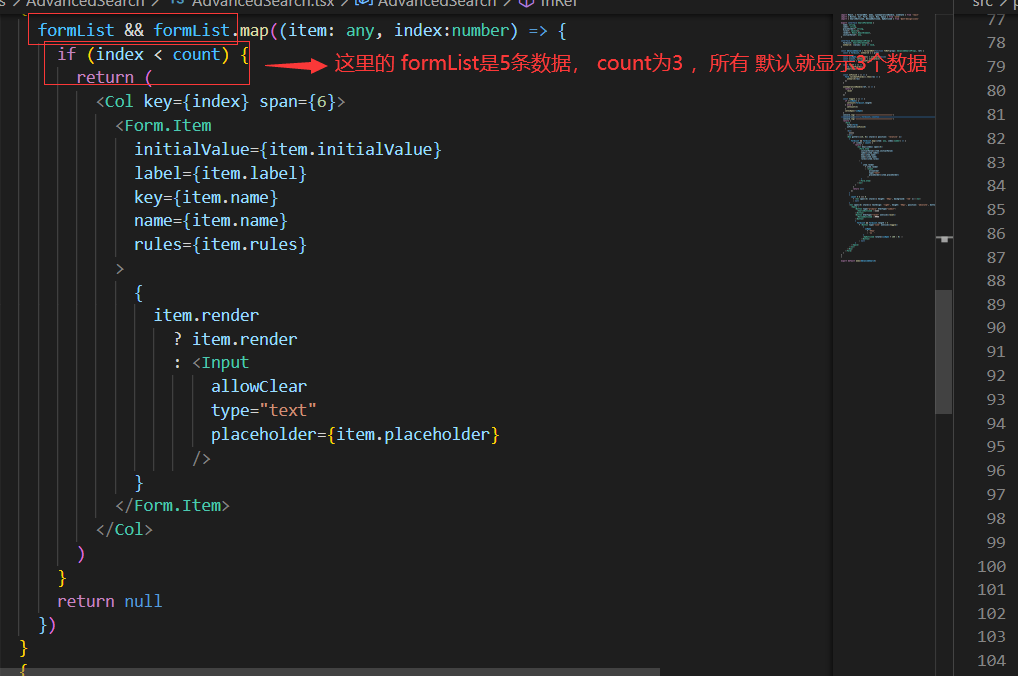Screen dimensions: 1018x676
Task: Click the 'rules={item.rules}' prop
Action: point(220,245)
